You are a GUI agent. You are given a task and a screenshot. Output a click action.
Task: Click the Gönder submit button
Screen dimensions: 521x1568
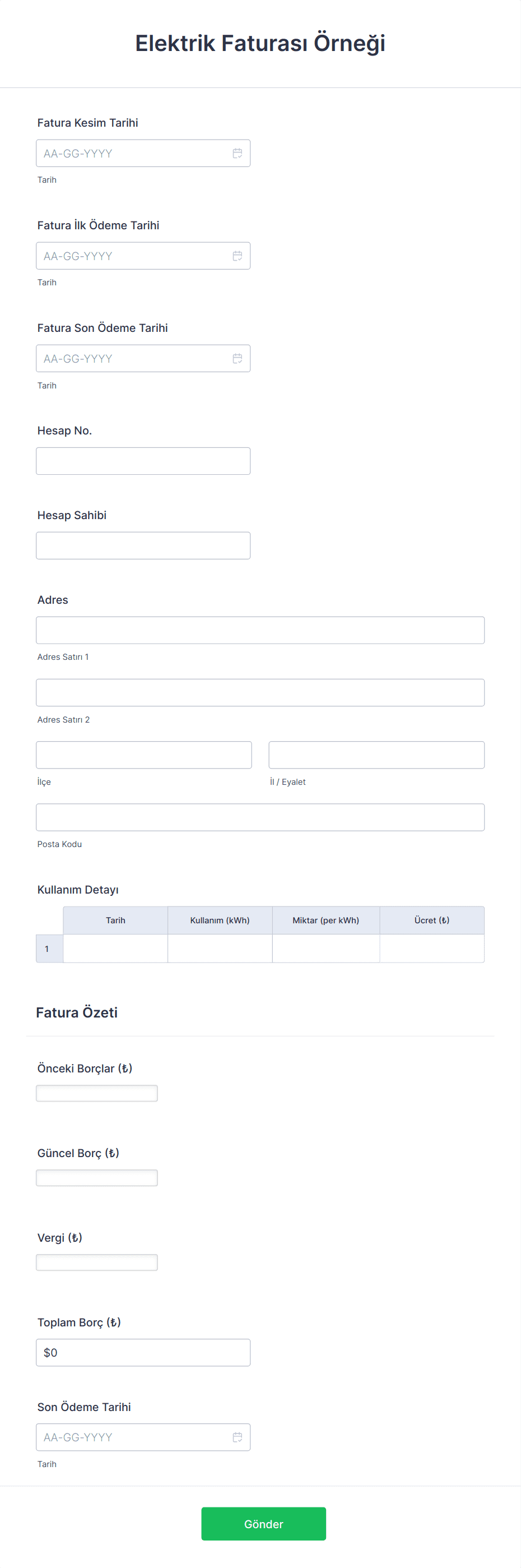pos(263,1524)
